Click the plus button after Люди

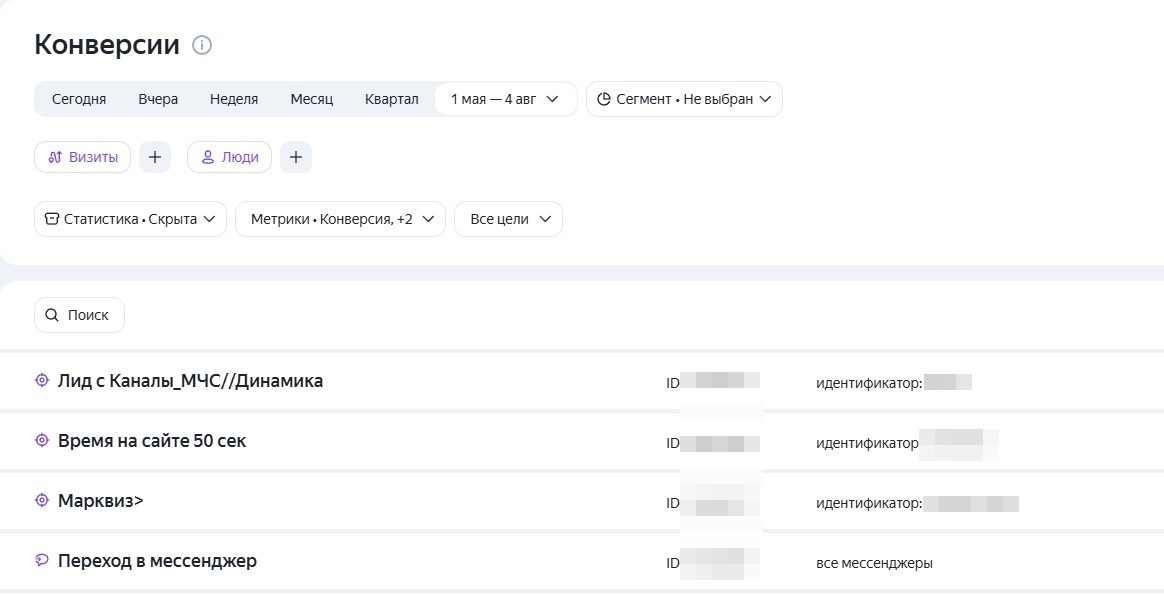pyautogui.click(x=296, y=157)
